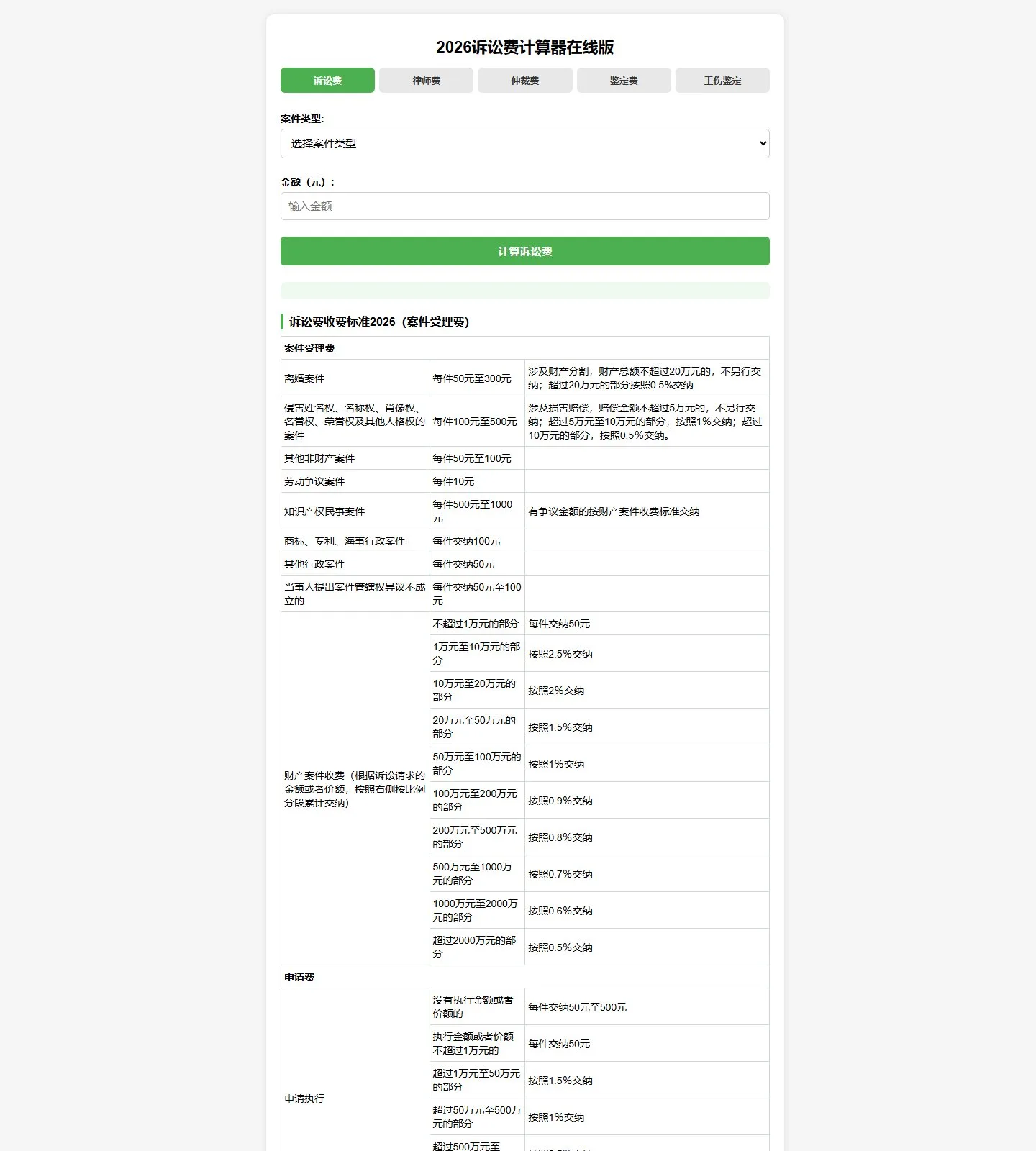Click the 案件受理费 table header row
1036x1151 pixels.
(525, 348)
